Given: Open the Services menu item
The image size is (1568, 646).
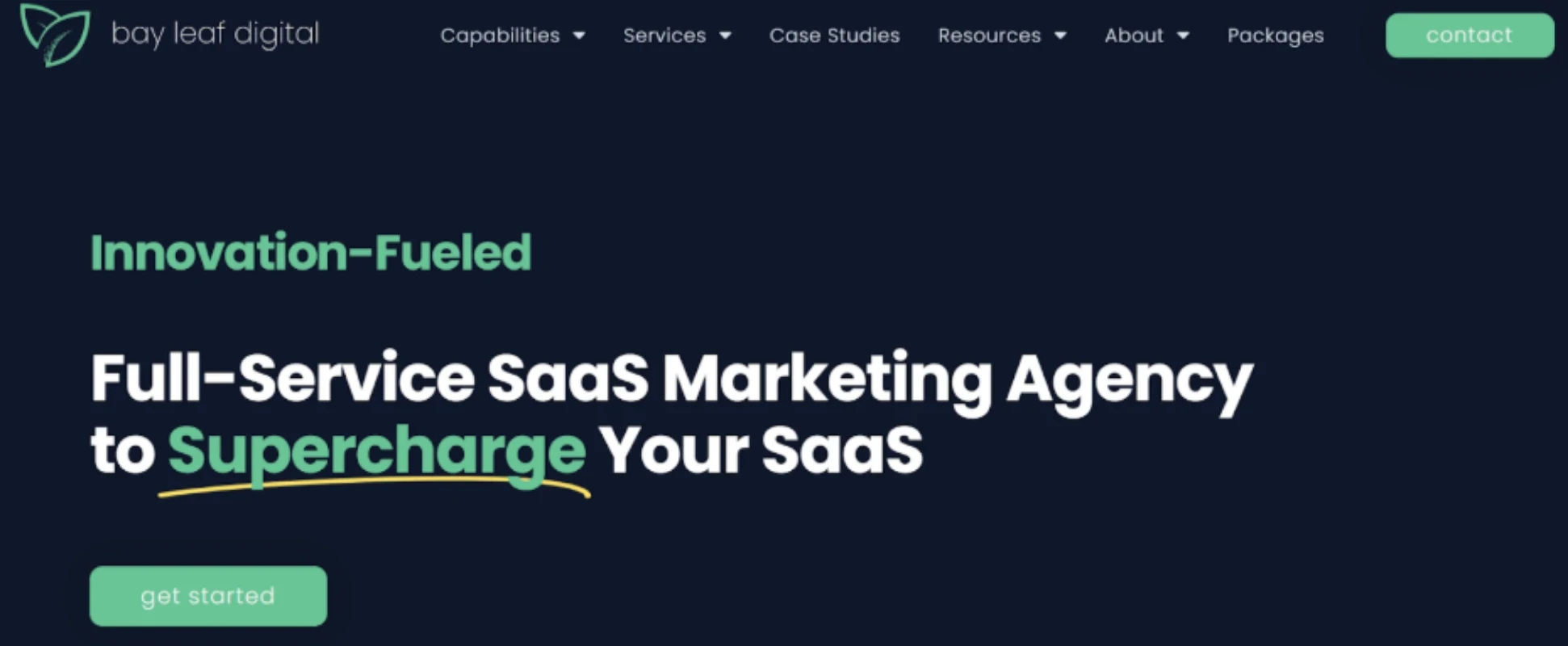Looking at the screenshot, I should [x=665, y=36].
